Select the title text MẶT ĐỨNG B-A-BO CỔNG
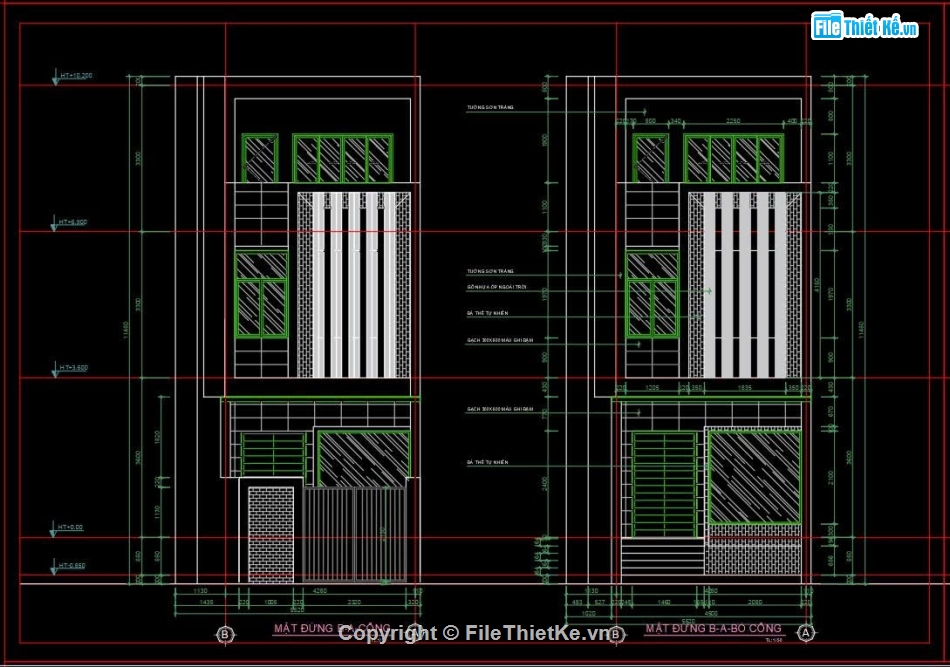This screenshot has height=667, width=950. pyautogui.click(x=714, y=629)
